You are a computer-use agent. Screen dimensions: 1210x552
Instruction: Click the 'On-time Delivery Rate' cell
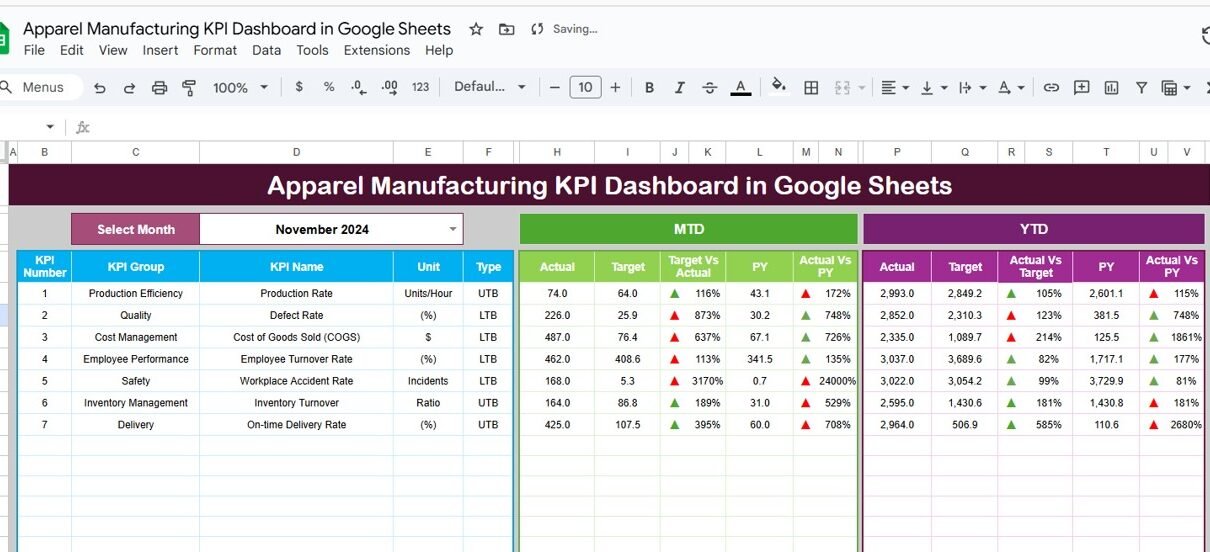pos(296,425)
